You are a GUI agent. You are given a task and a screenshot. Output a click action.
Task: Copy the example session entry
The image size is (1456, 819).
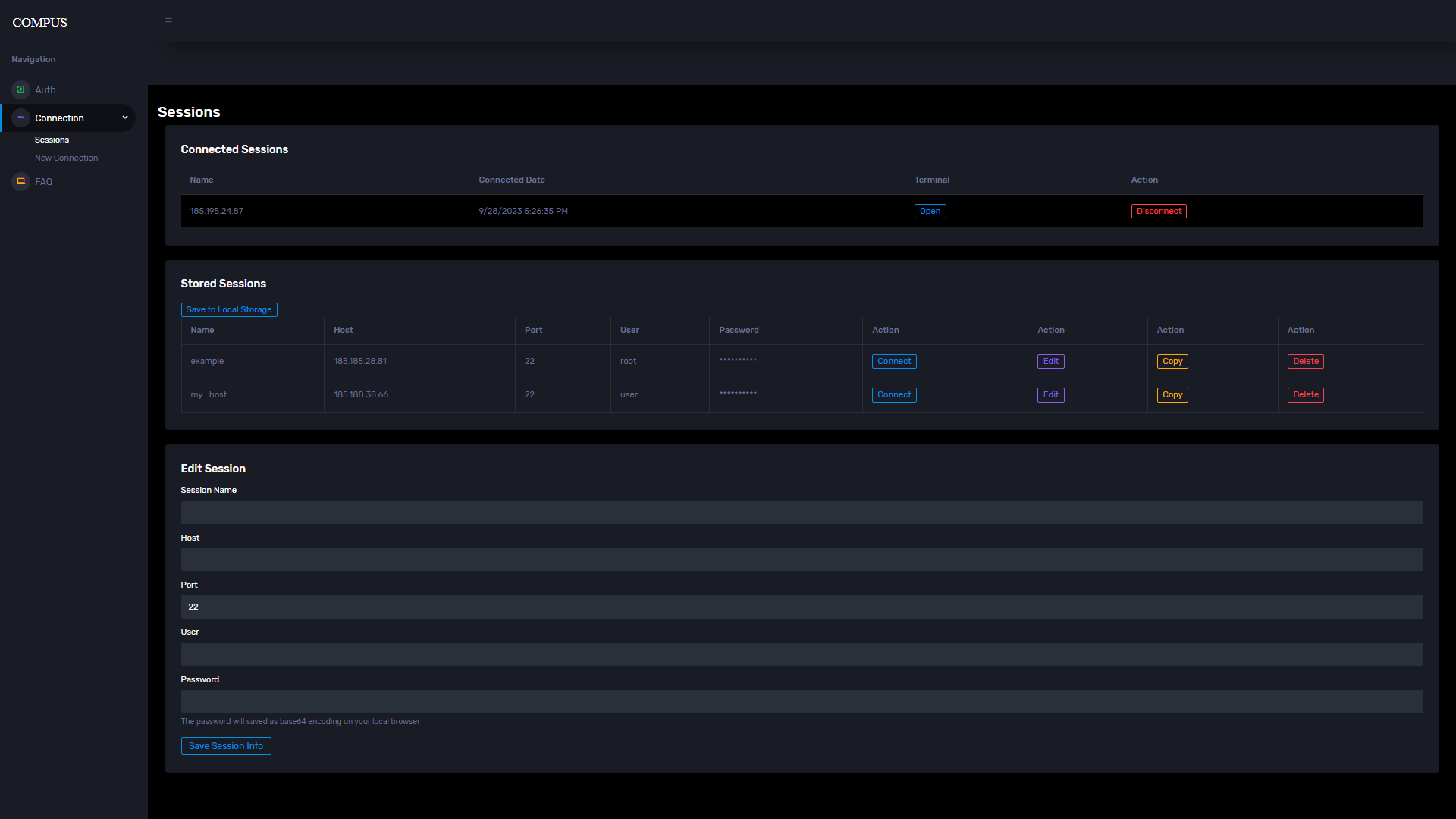[x=1172, y=362]
